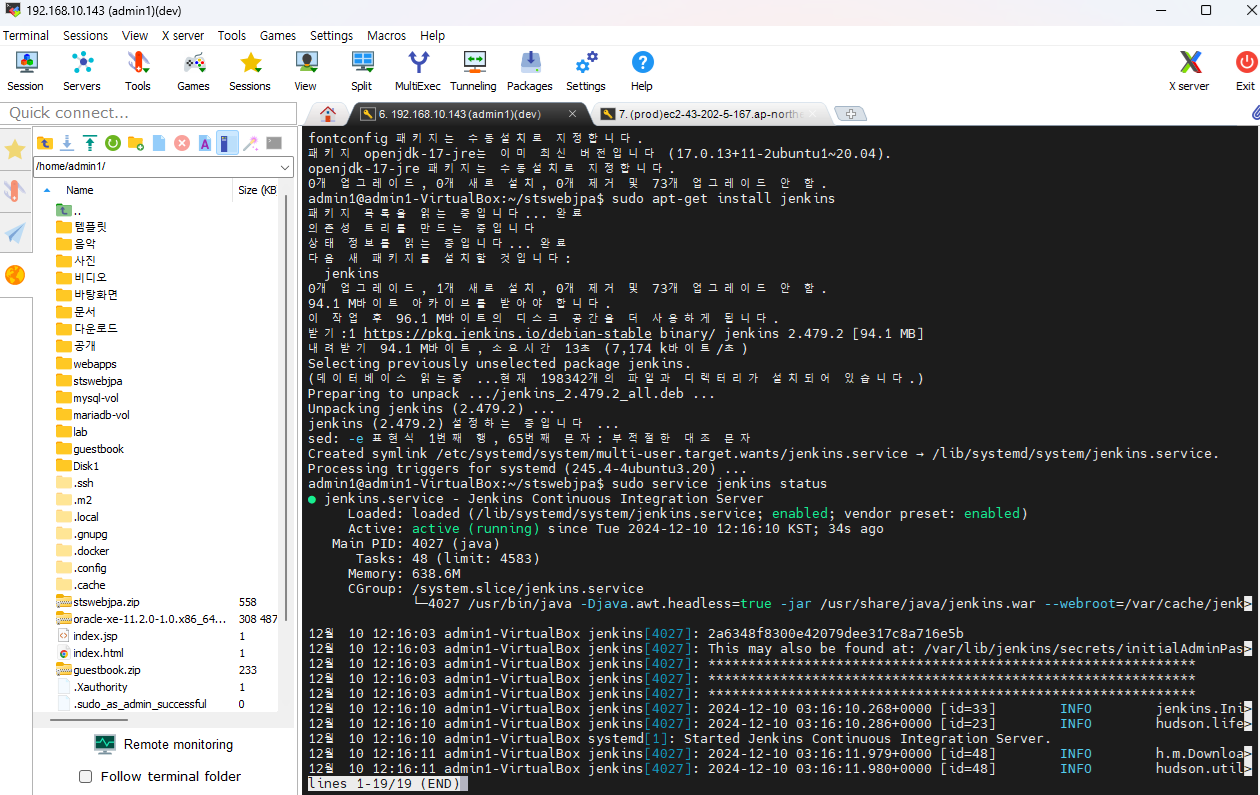Screen dimensions: 1260x795
Task: Expand the remote path dropdown
Action: pyautogui.click(x=285, y=167)
